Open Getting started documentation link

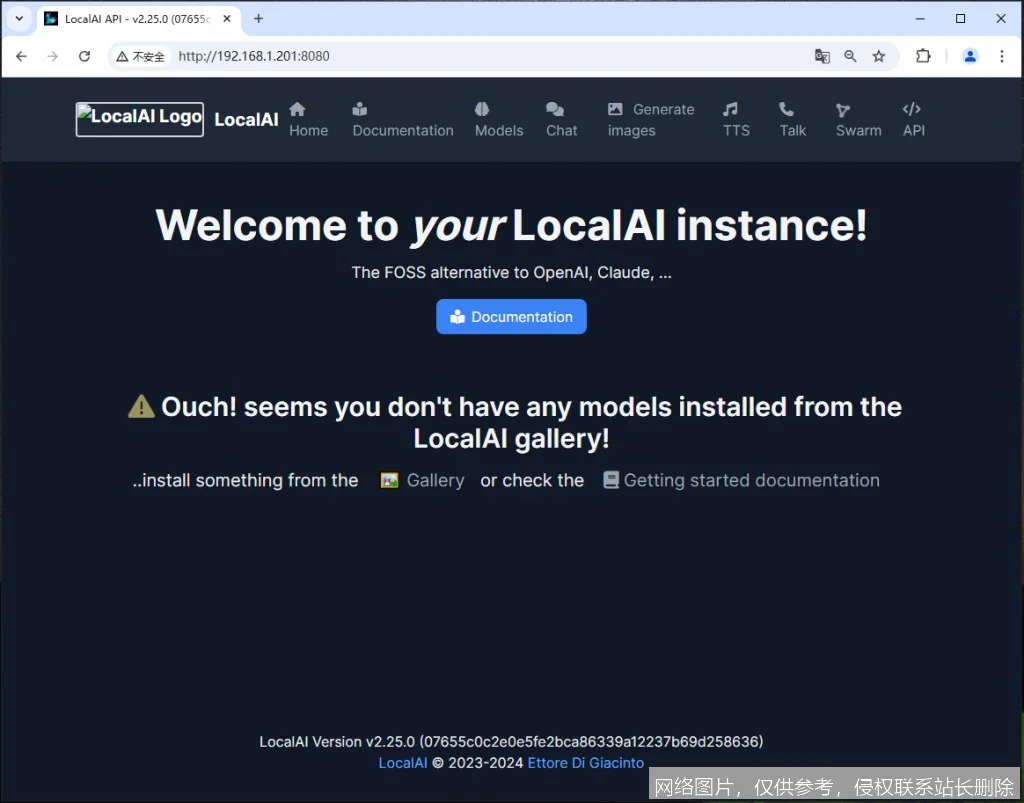point(741,480)
